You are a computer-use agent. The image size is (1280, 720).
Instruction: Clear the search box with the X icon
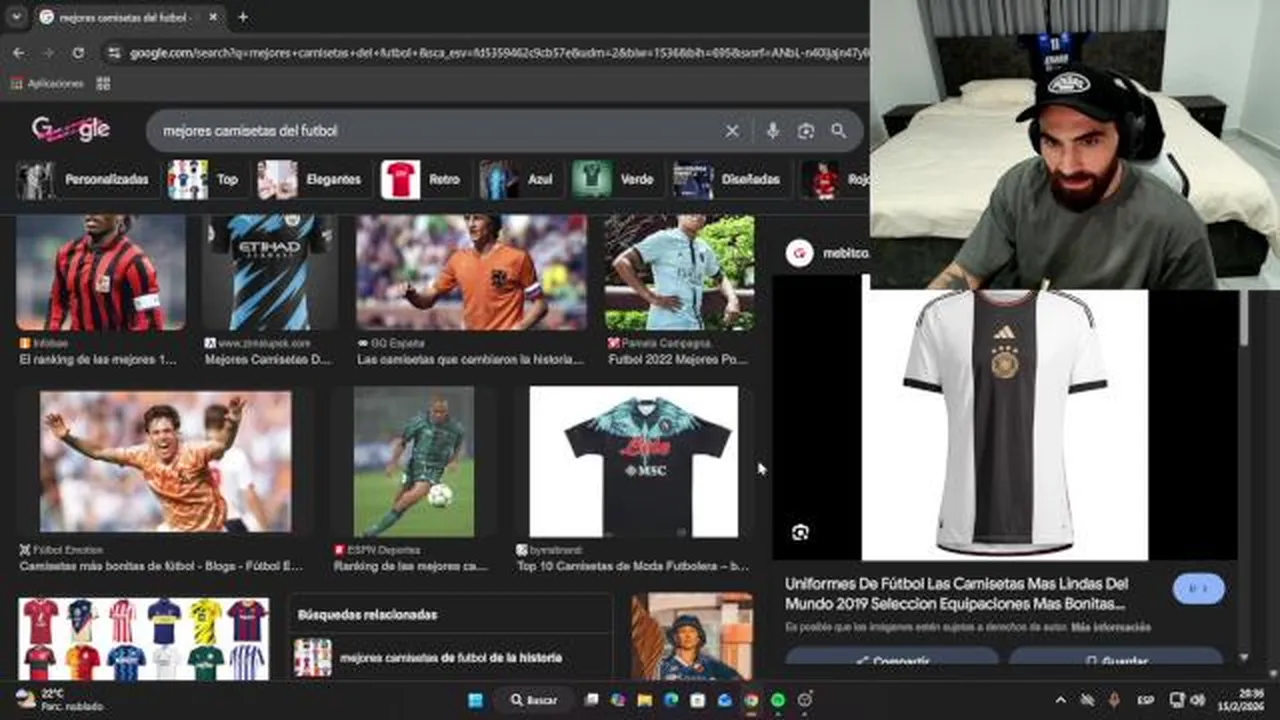click(732, 131)
